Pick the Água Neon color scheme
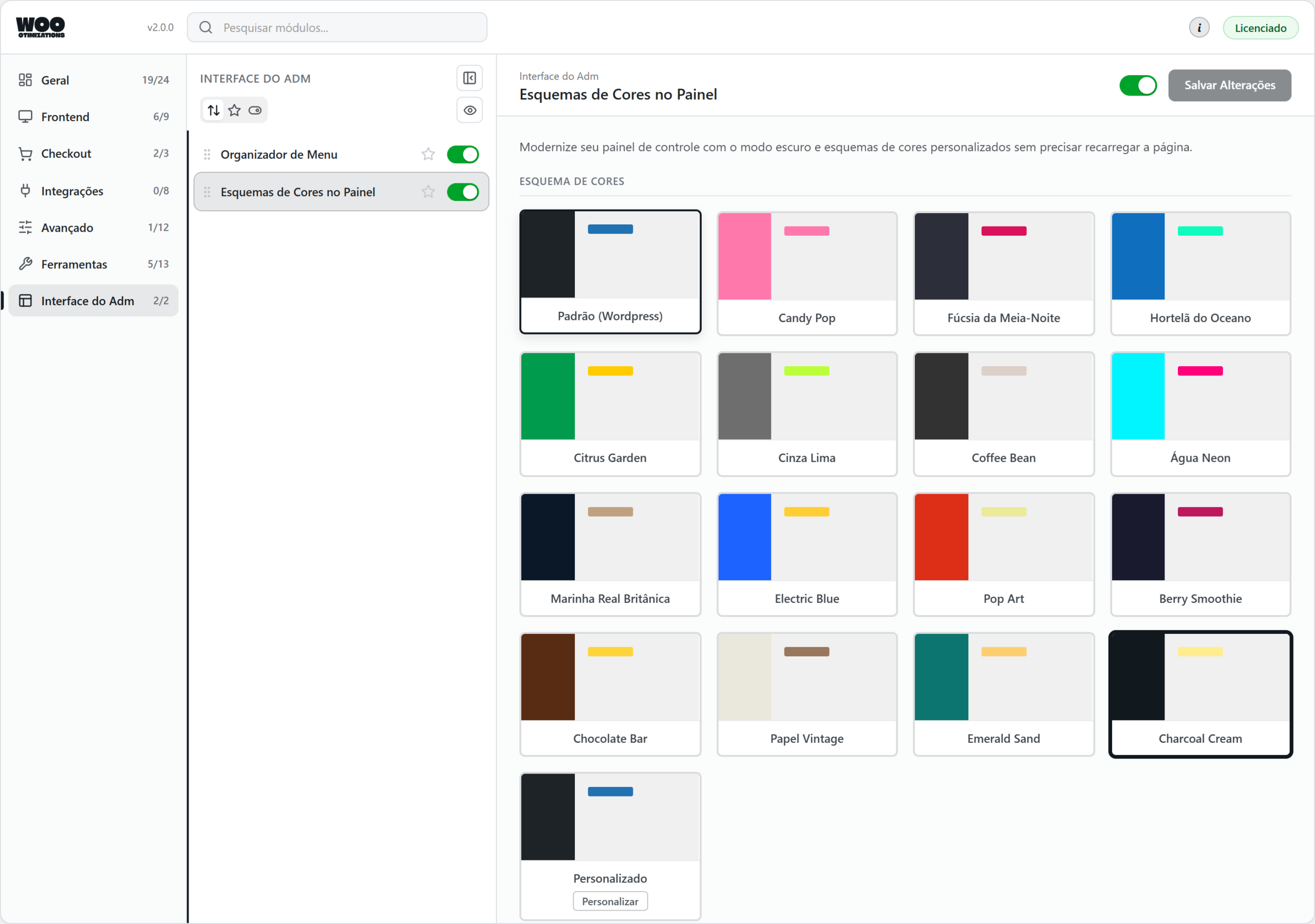The image size is (1315, 924). [1200, 413]
